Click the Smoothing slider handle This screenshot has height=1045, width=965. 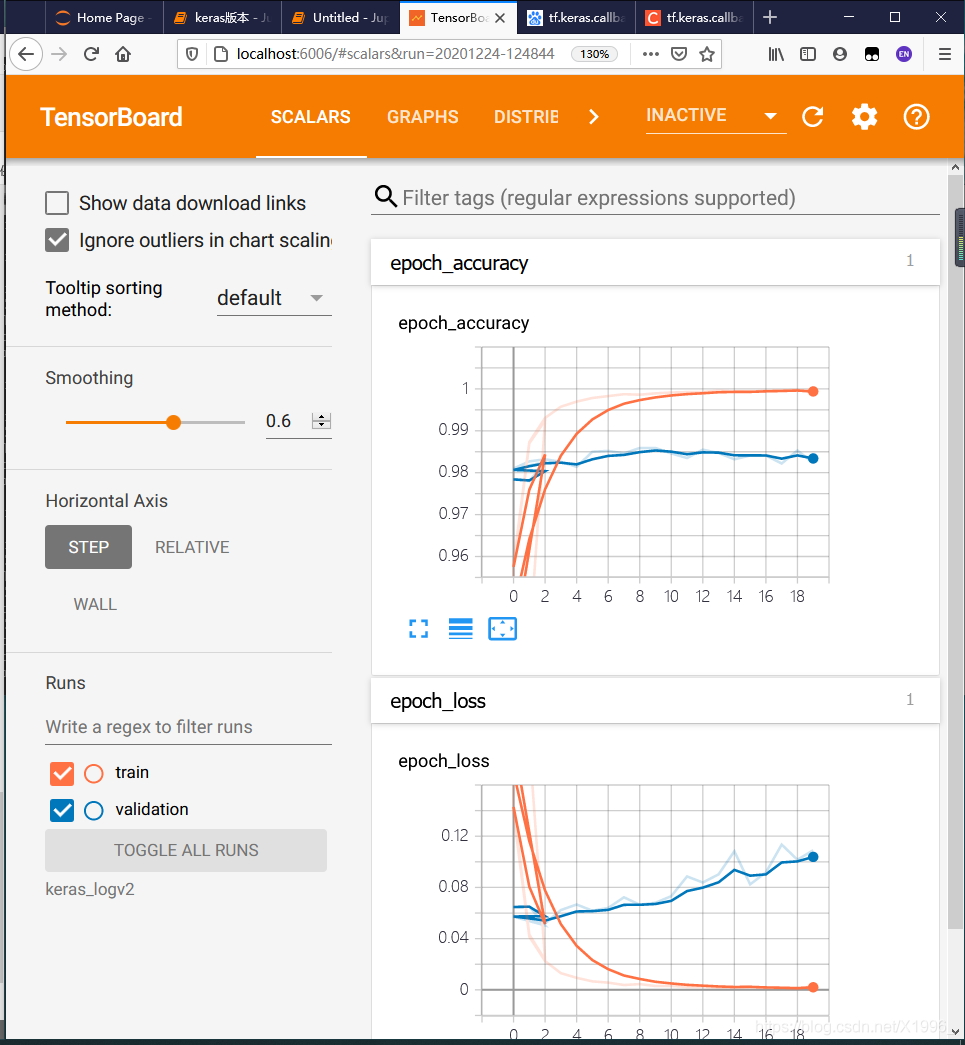point(173,422)
